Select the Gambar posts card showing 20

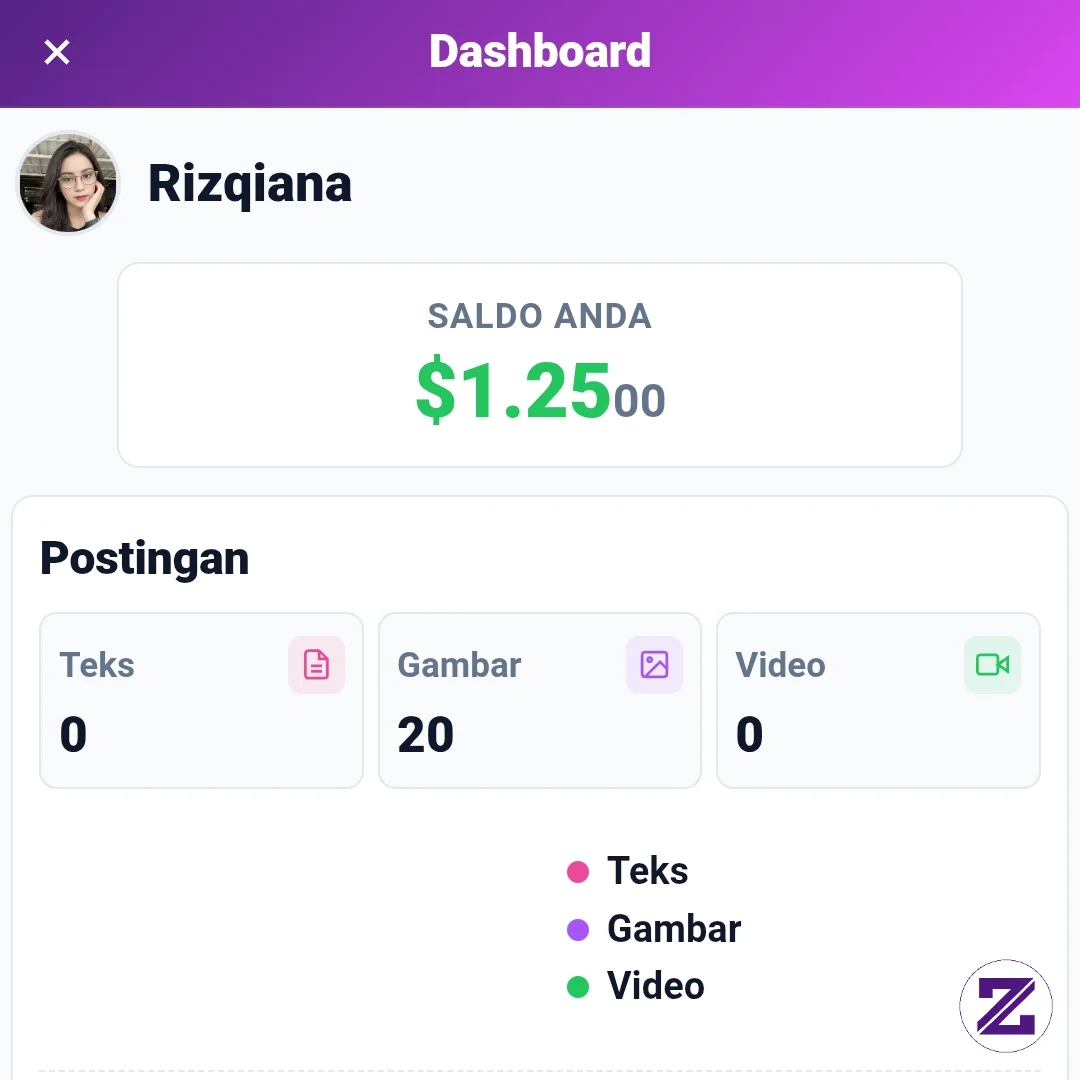point(540,700)
